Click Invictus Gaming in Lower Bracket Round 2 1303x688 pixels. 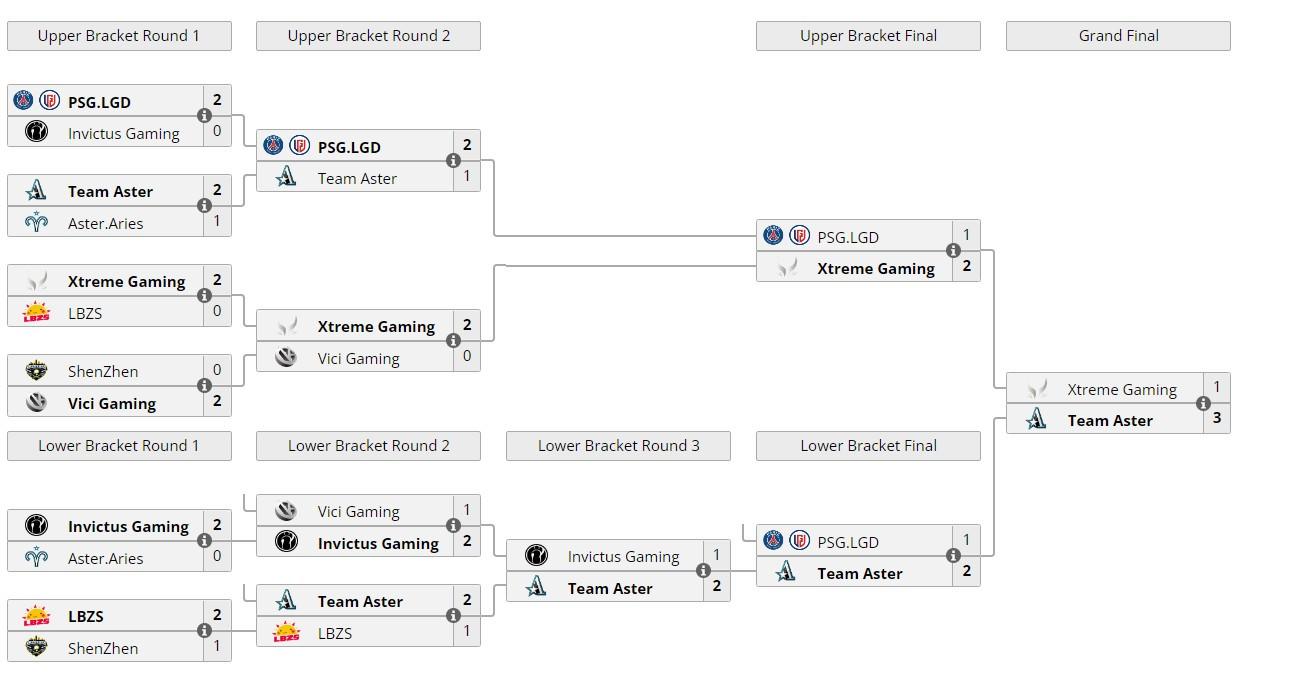point(378,544)
